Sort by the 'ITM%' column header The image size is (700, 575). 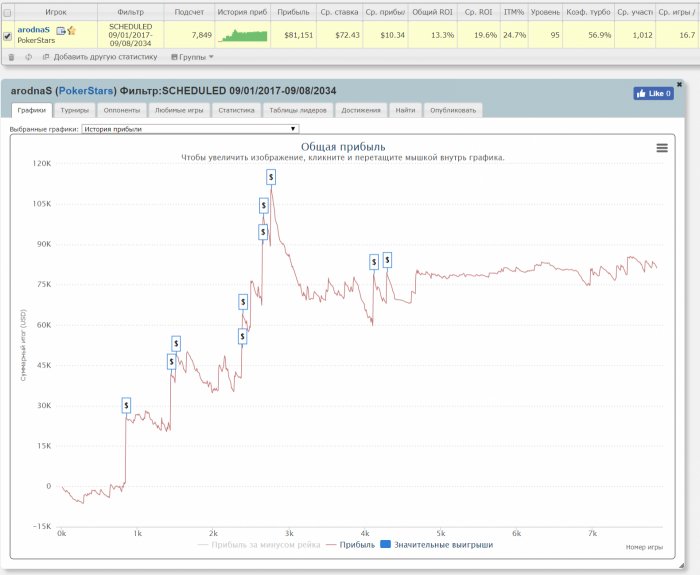(x=514, y=12)
